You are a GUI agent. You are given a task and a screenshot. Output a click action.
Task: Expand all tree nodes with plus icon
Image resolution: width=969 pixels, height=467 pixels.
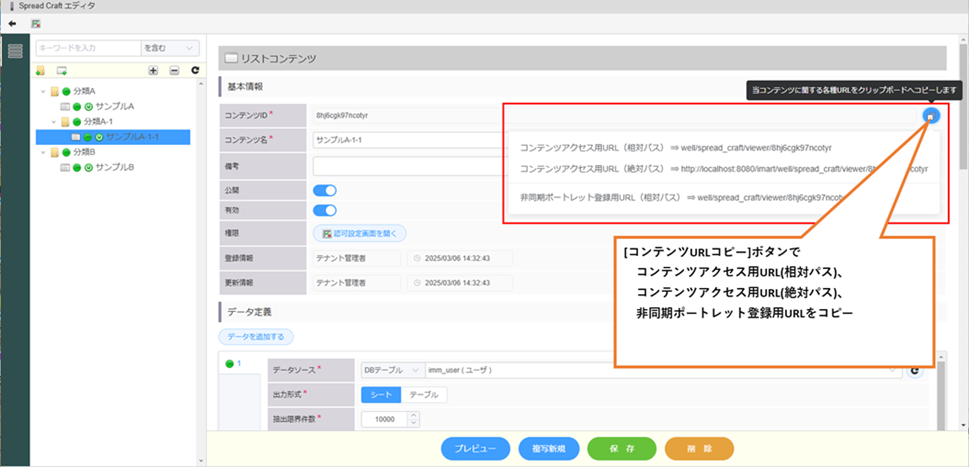coord(153,71)
